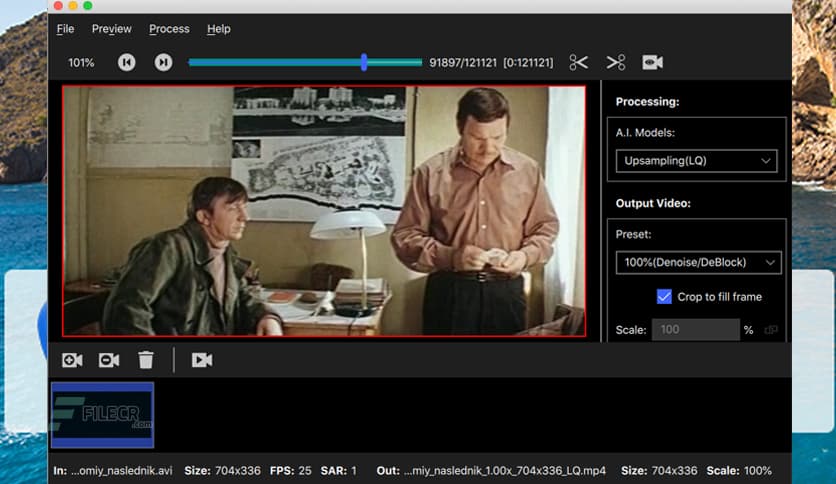Viewport: 836px width, 484px height.
Task: Click the play video processing icon
Action: point(202,360)
